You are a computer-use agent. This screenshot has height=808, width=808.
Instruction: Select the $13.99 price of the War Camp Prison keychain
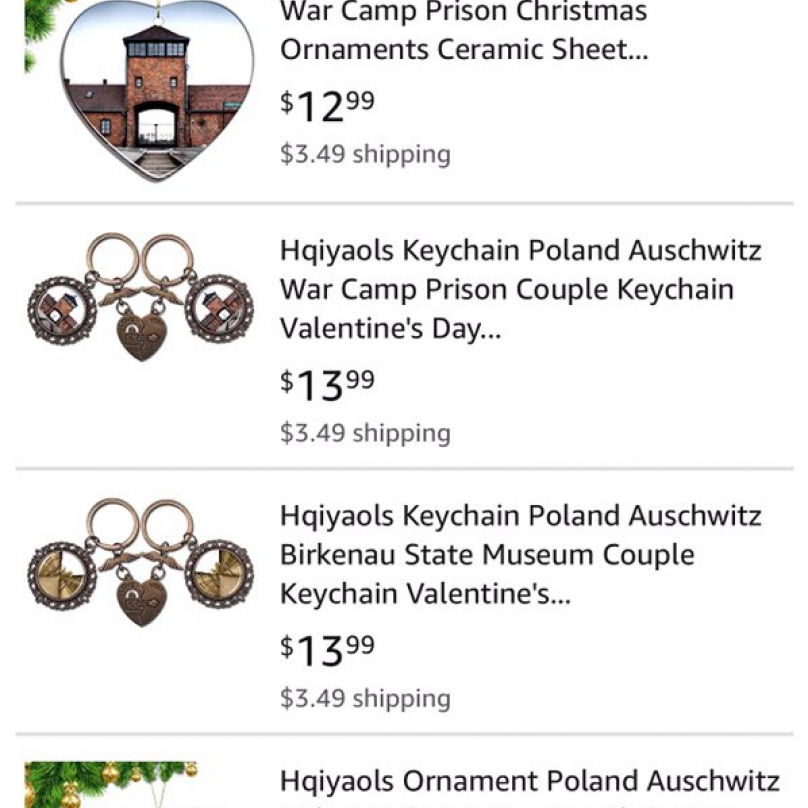pos(327,385)
